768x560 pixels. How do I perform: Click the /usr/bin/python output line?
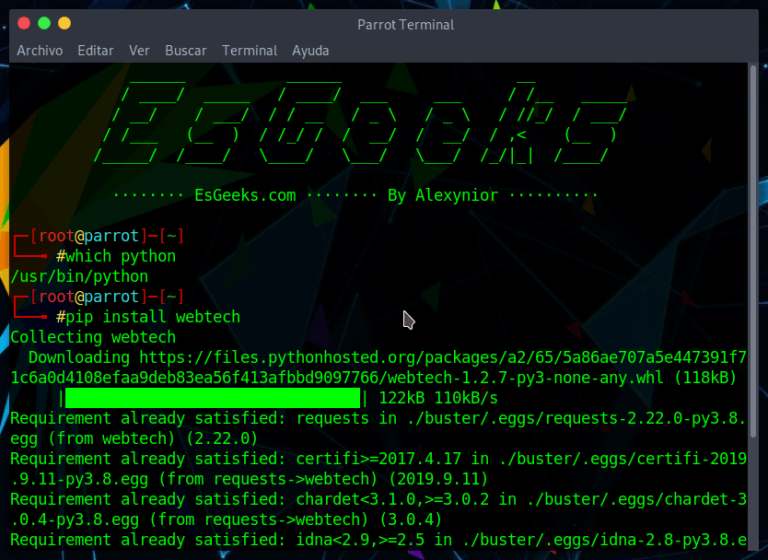click(79, 276)
